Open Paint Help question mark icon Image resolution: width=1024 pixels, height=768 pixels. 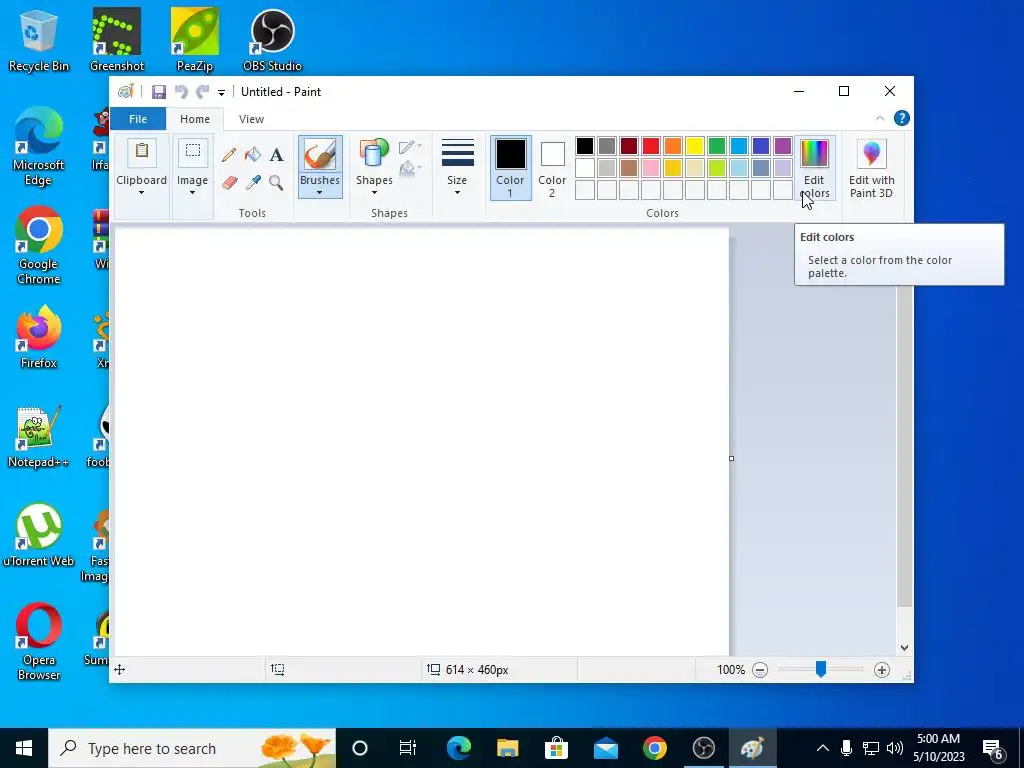[x=901, y=118]
